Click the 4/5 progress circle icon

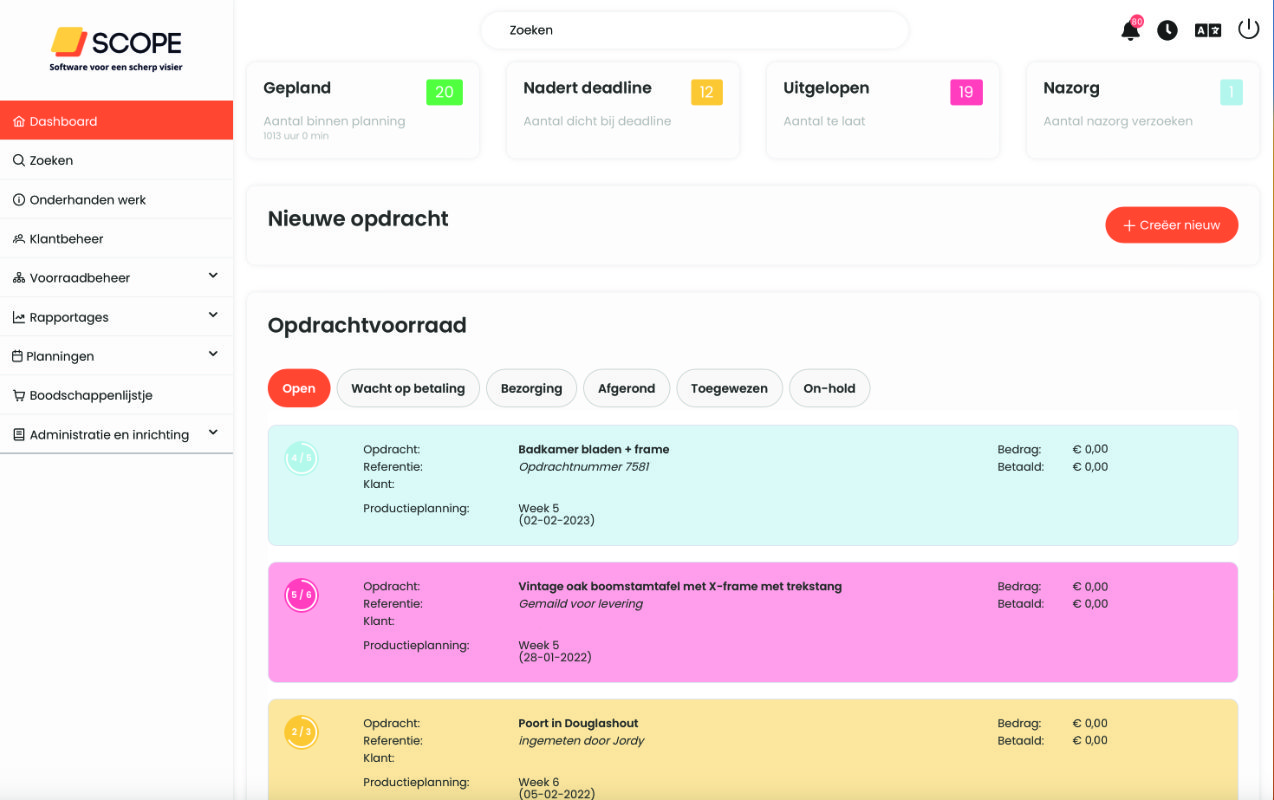(x=301, y=459)
